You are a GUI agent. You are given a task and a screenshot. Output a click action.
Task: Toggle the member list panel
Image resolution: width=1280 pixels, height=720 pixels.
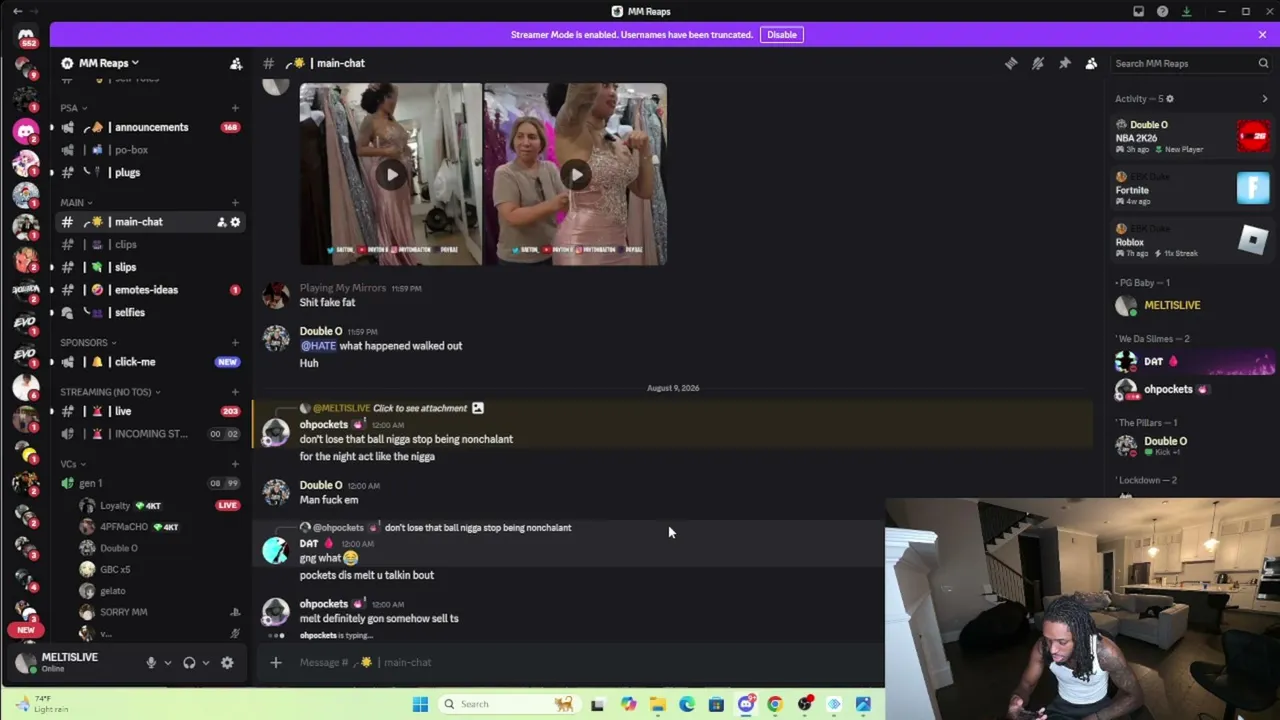click(x=1092, y=63)
